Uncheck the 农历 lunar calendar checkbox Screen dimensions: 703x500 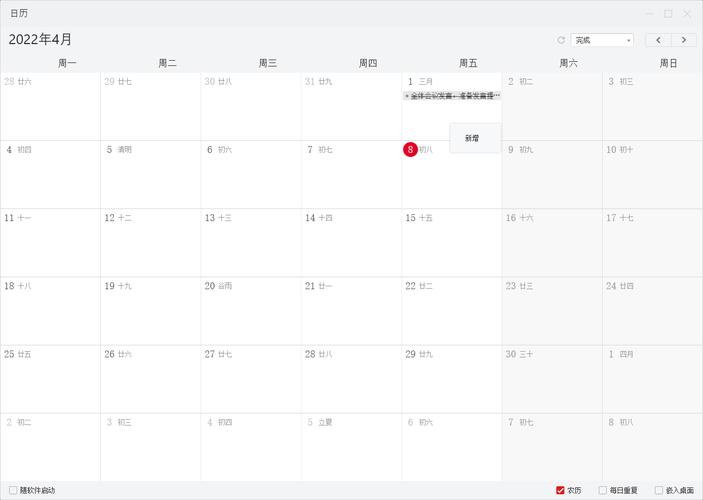coord(560,490)
